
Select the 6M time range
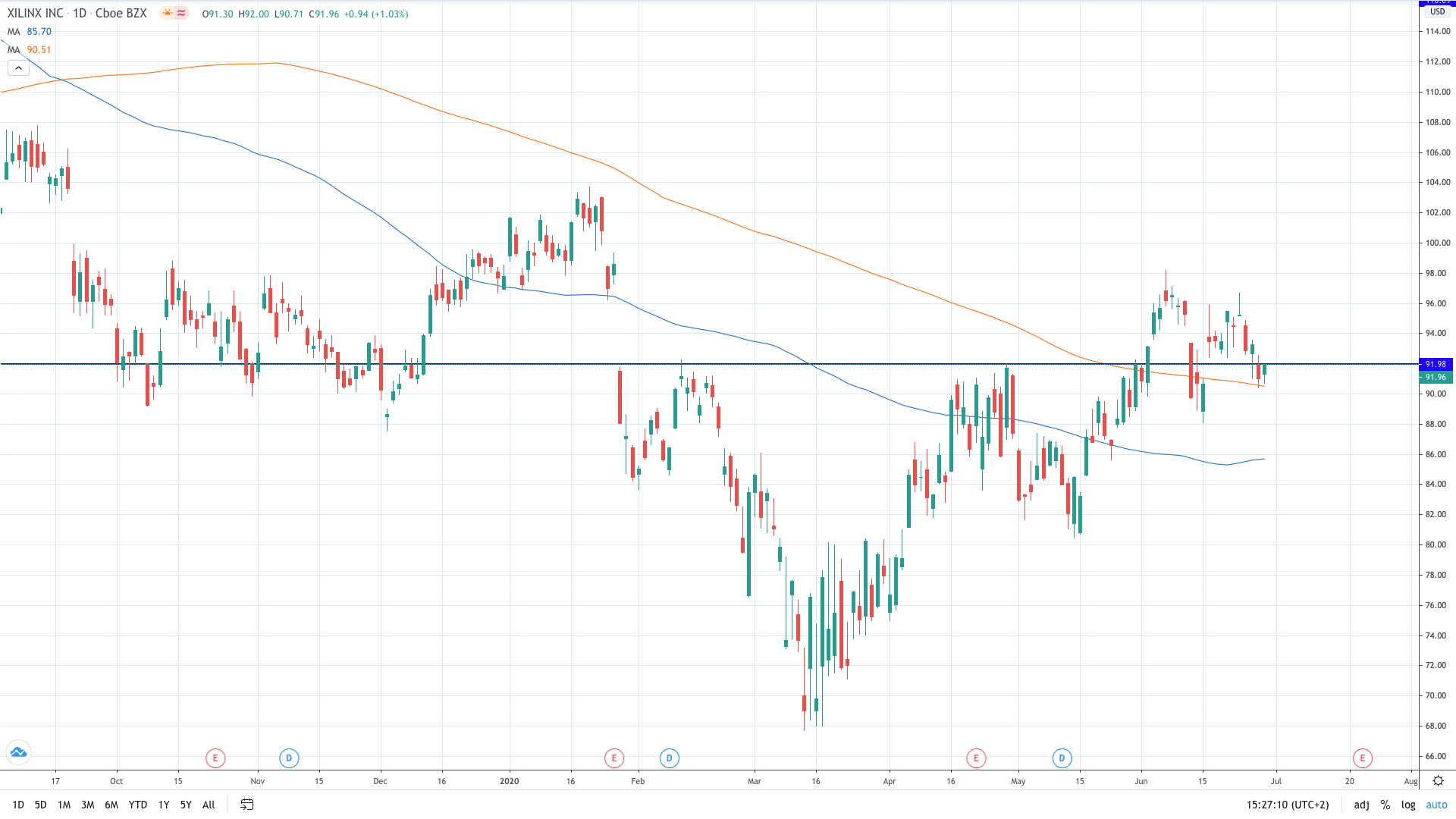coord(111,805)
